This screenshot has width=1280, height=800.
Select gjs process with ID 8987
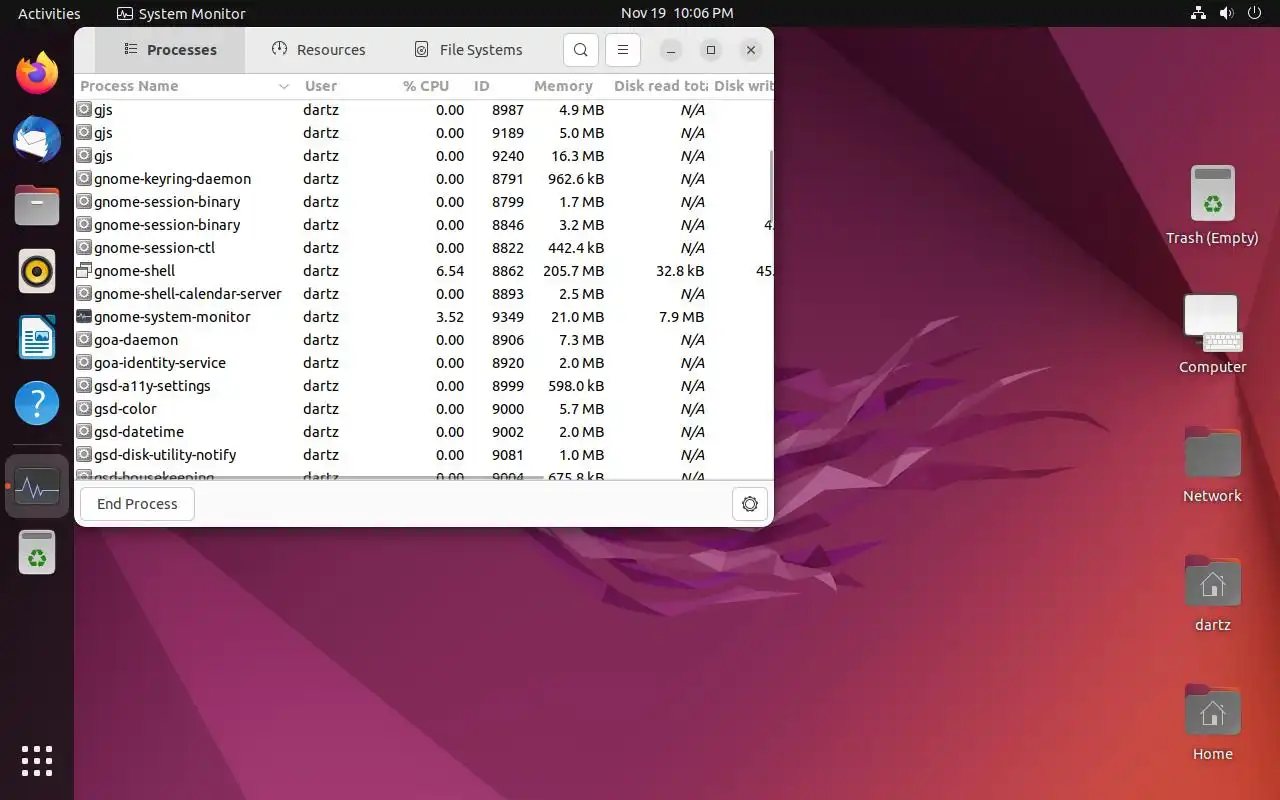(424, 110)
